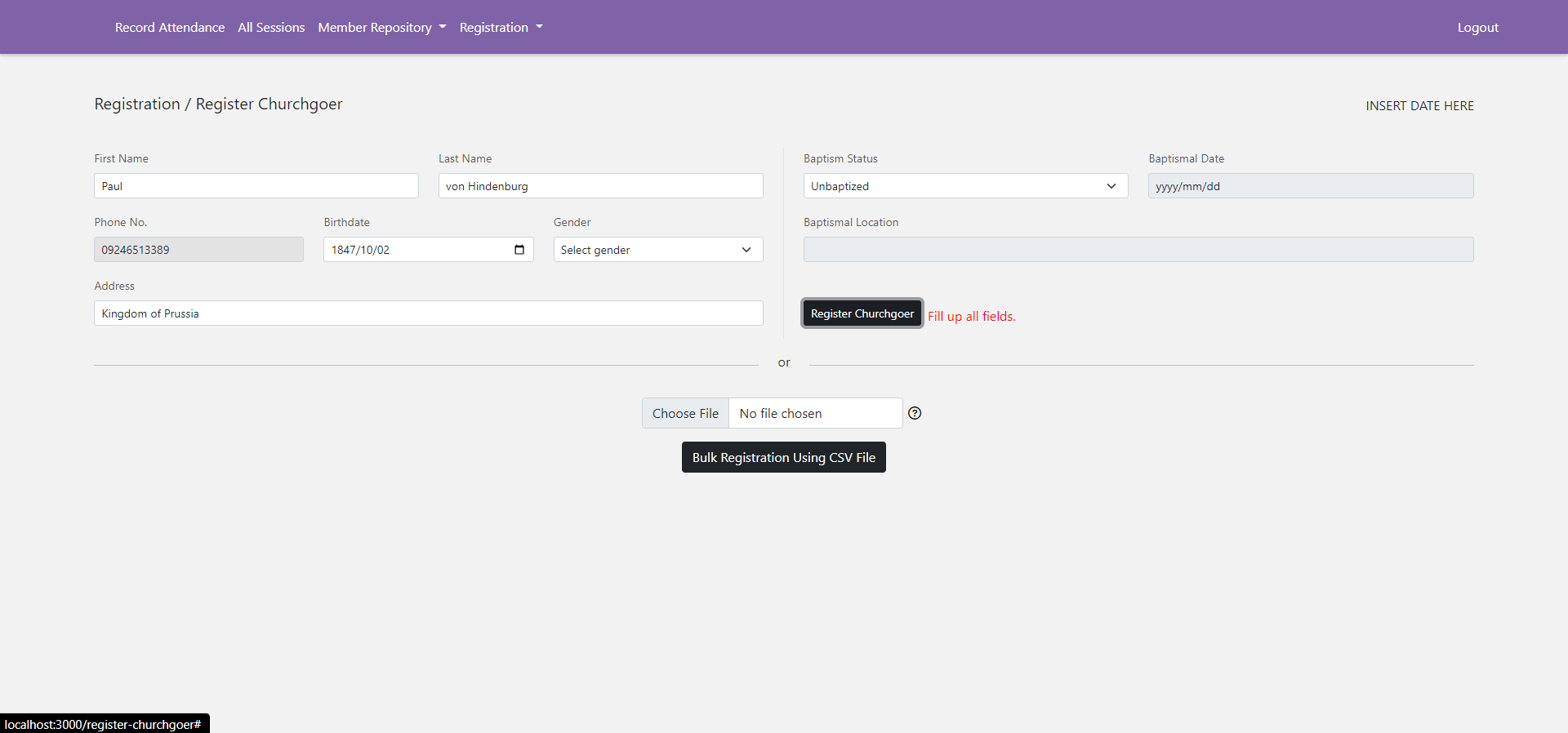
Task: Go to Record Attendance page
Action: [170, 28]
